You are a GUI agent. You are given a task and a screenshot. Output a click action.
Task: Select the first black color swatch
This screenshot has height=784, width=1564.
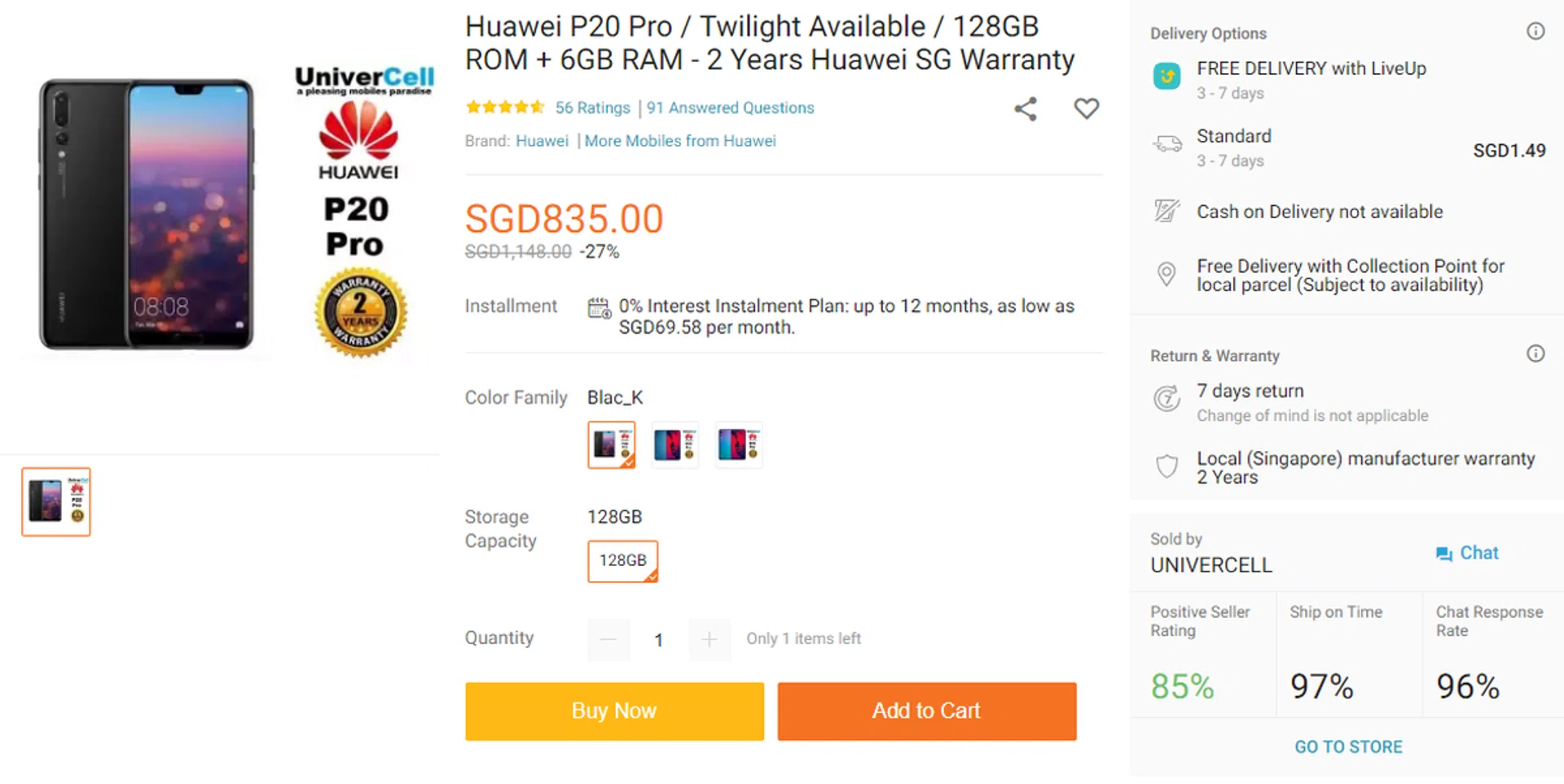[611, 445]
